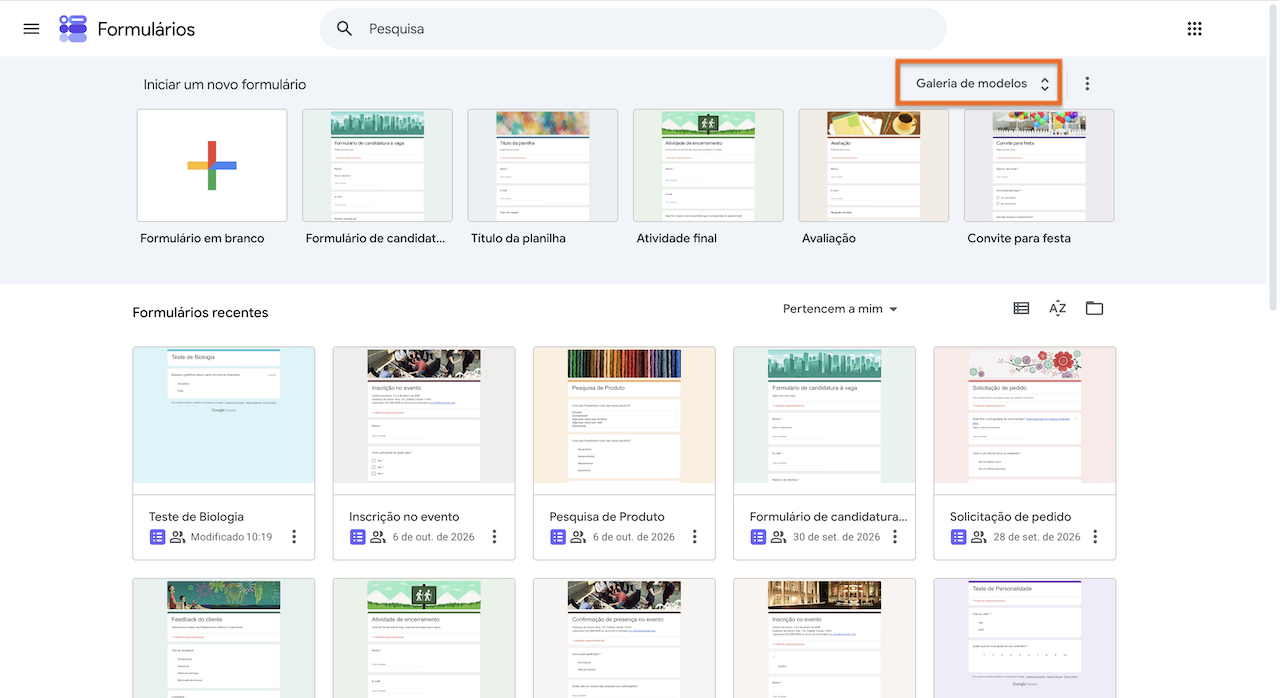
Task: Click the shared icon under Inscrição no evento
Action: coord(378,537)
